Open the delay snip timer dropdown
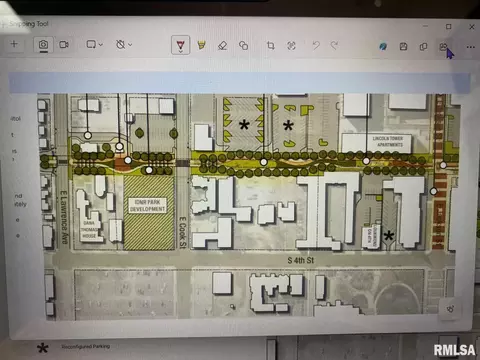480x360 pixels. (124, 45)
